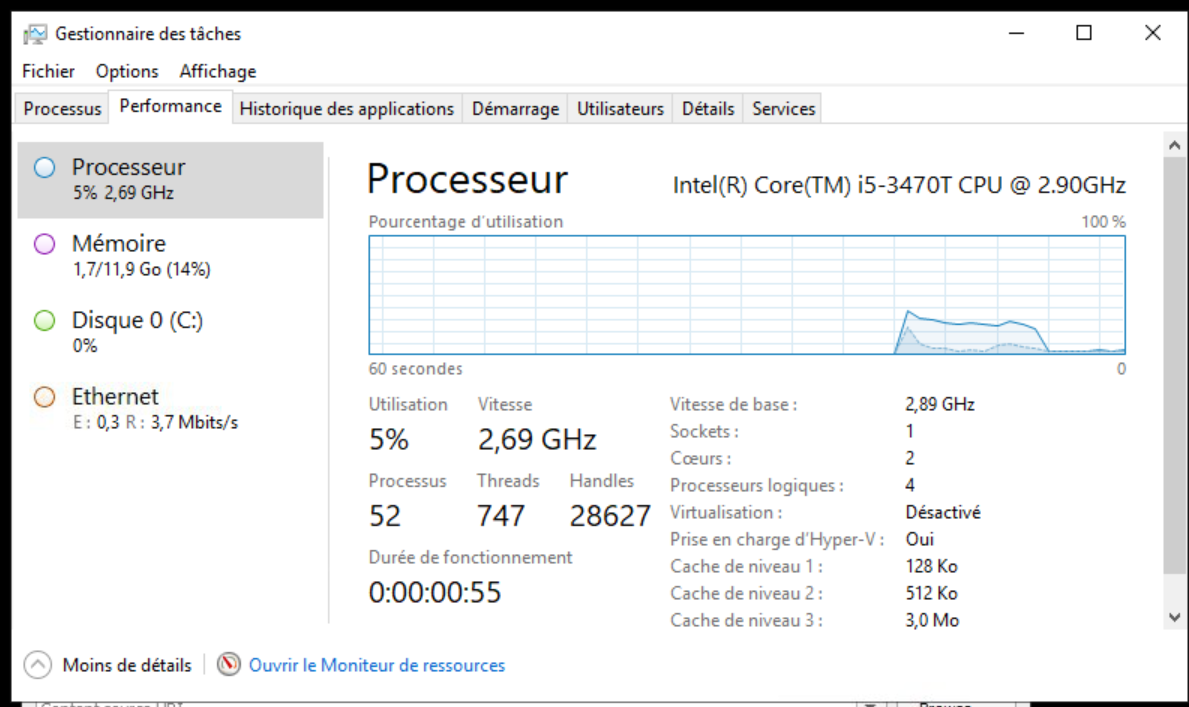Screen dimensions: 1189x707
Task: Click Prise en charge d'Hyper-V Oui value
Action: (919, 539)
